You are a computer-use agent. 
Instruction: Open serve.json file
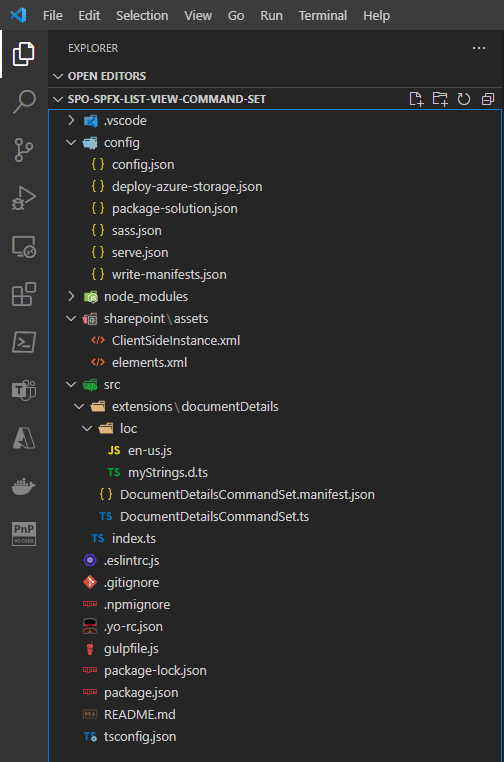[275, 253]
